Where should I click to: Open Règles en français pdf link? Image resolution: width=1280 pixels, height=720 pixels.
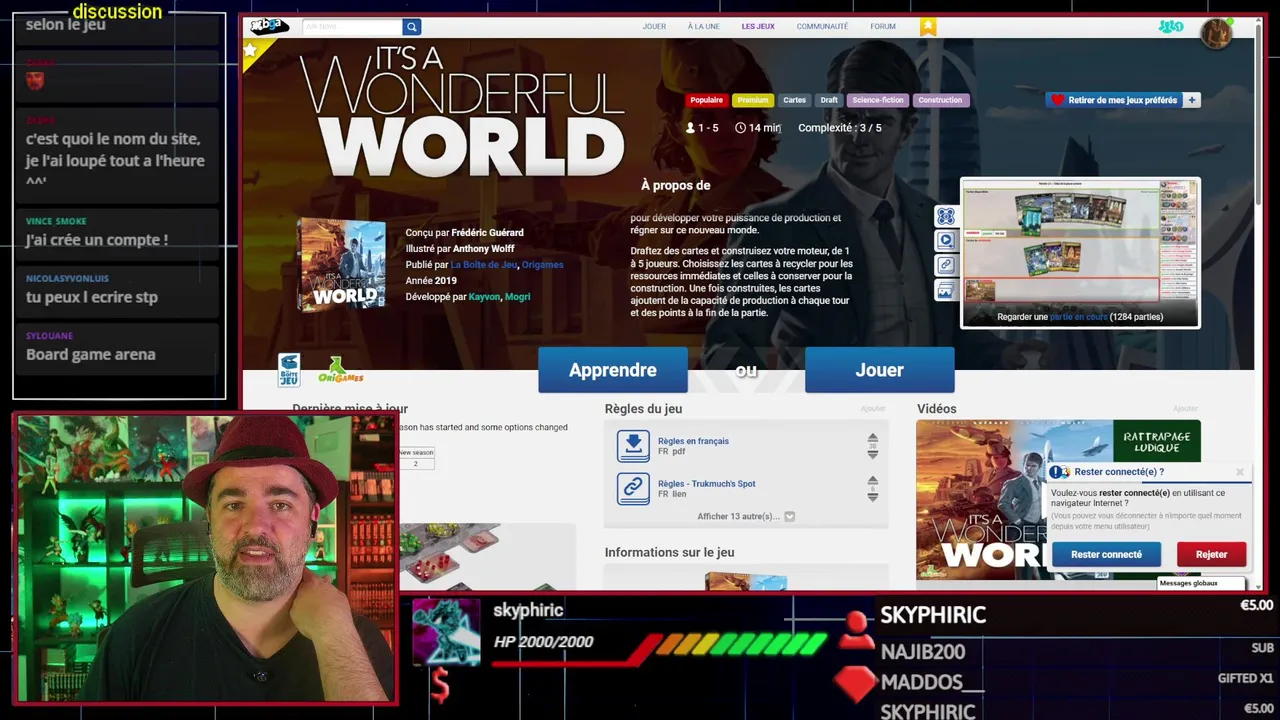pos(693,441)
